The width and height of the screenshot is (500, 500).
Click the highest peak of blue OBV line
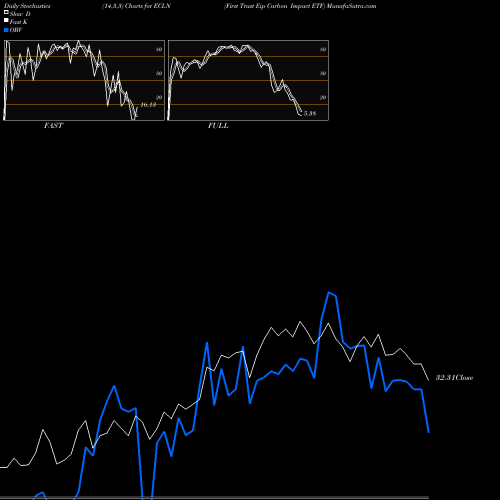point(329,293)
